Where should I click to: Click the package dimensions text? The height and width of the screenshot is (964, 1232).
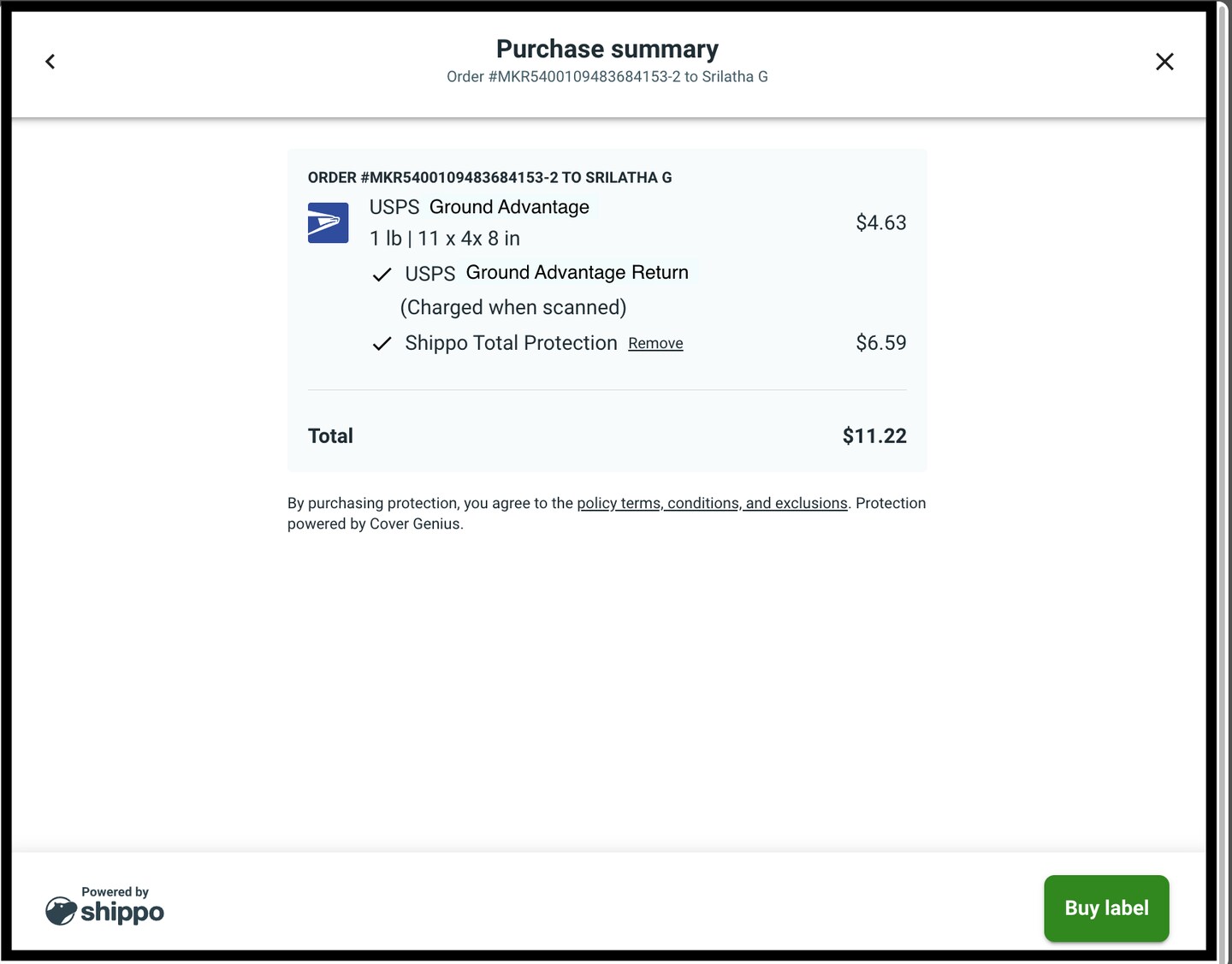pyautogui.click(x=444, y=238)
